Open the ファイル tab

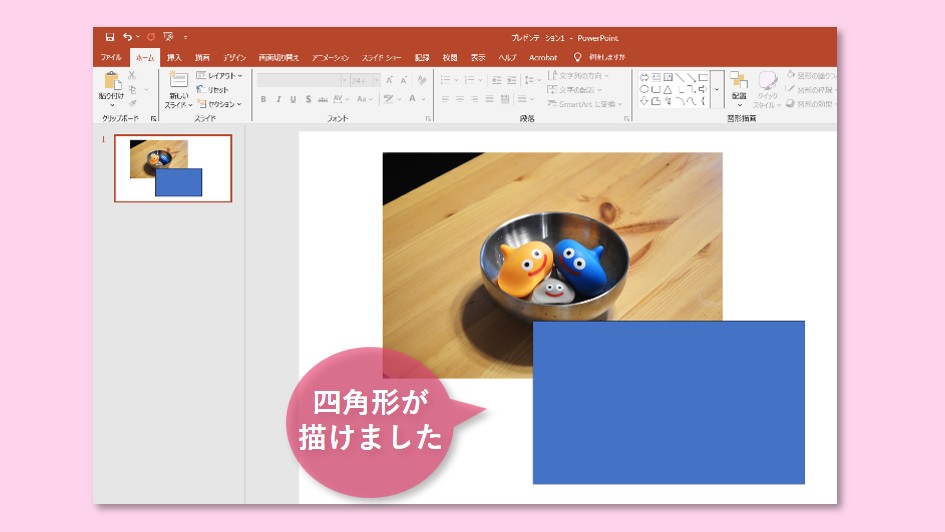point(111,57)
